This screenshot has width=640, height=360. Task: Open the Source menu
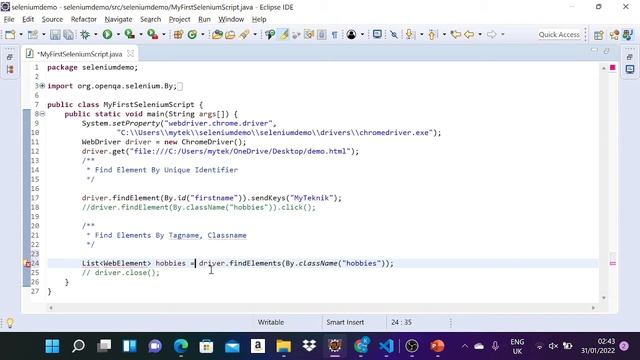tap(52, 19)
